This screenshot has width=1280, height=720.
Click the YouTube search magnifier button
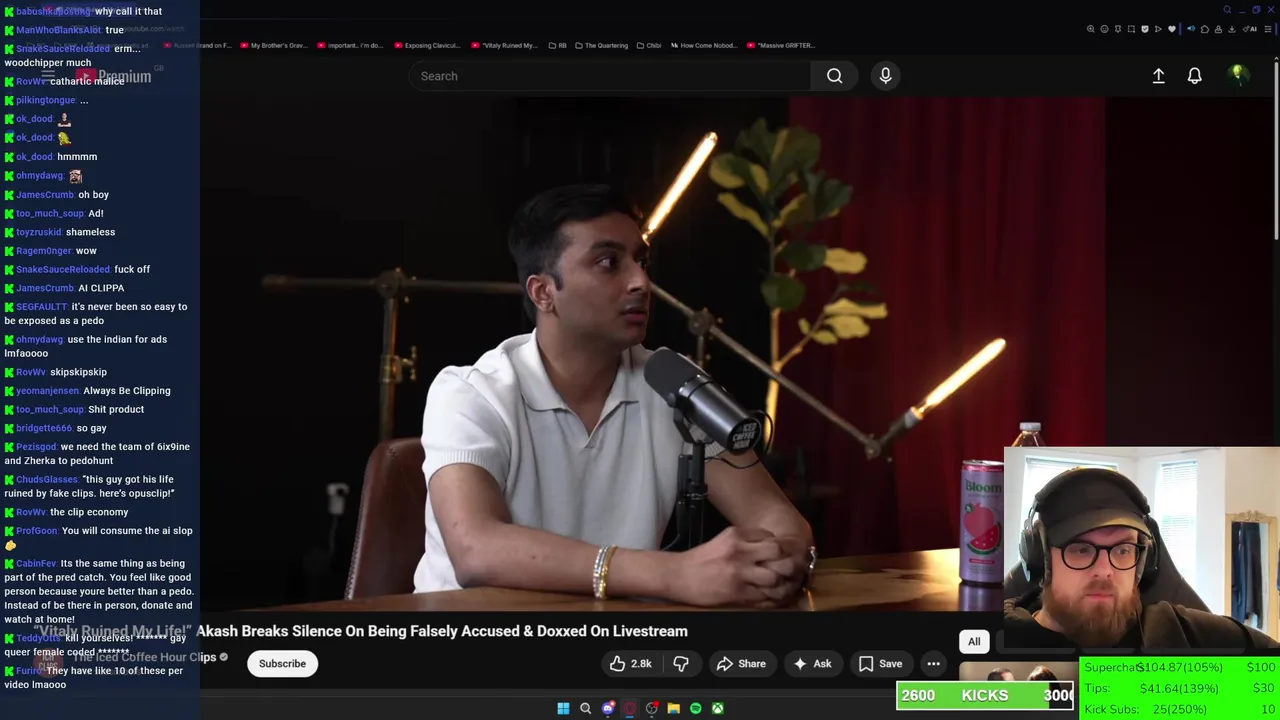pyautogui.click(x=834, y=76)
